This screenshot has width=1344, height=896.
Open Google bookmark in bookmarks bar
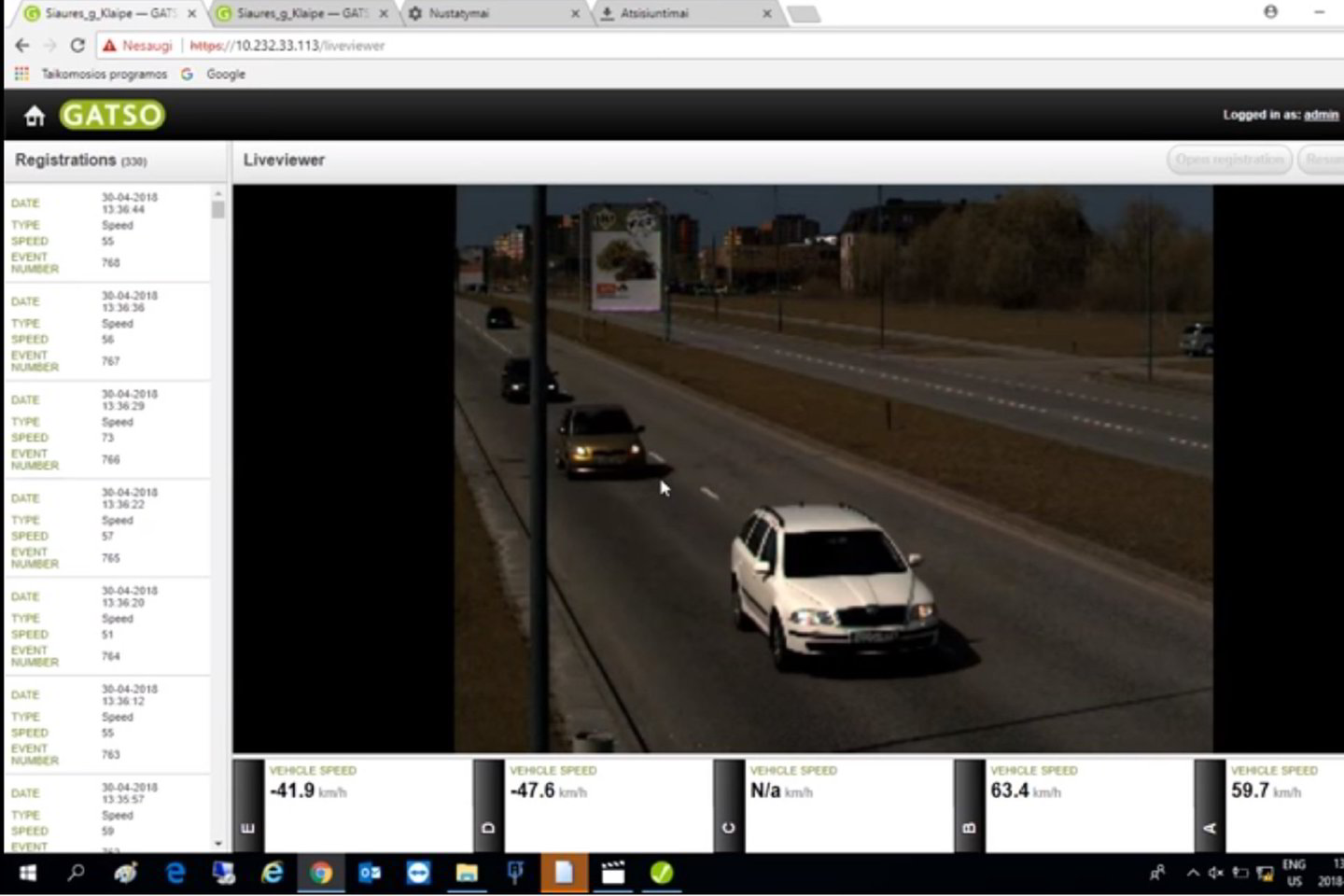click(225, 74)
